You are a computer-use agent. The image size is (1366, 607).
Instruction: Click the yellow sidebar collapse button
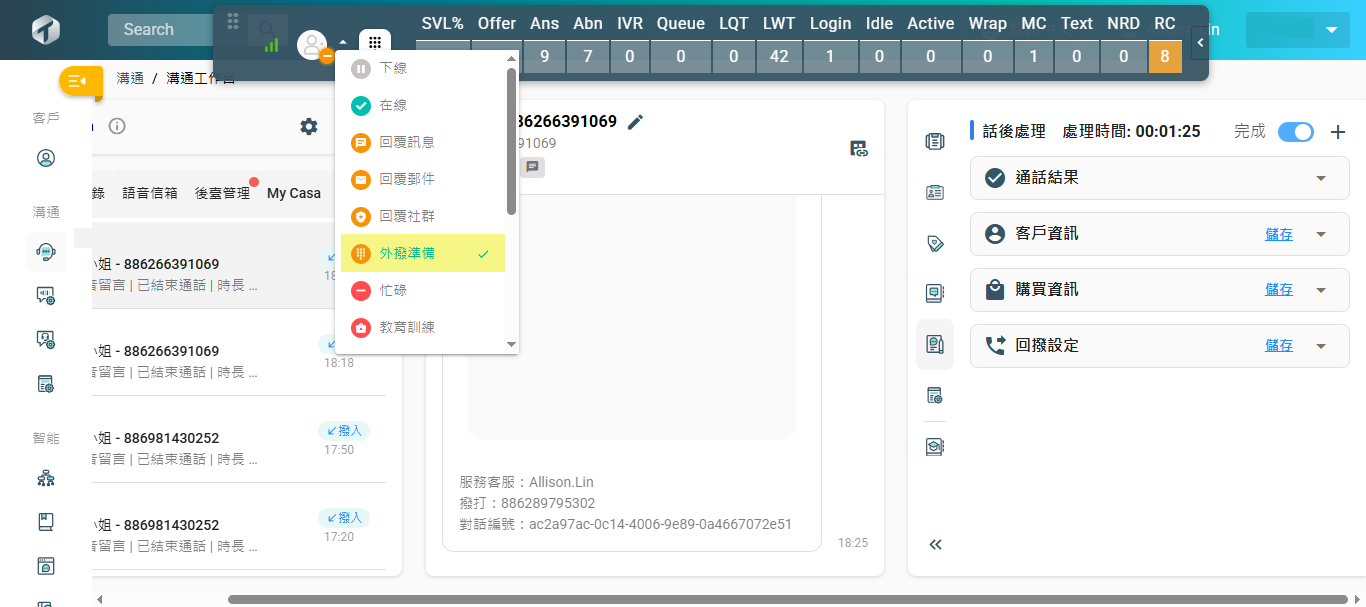[80, 81]
